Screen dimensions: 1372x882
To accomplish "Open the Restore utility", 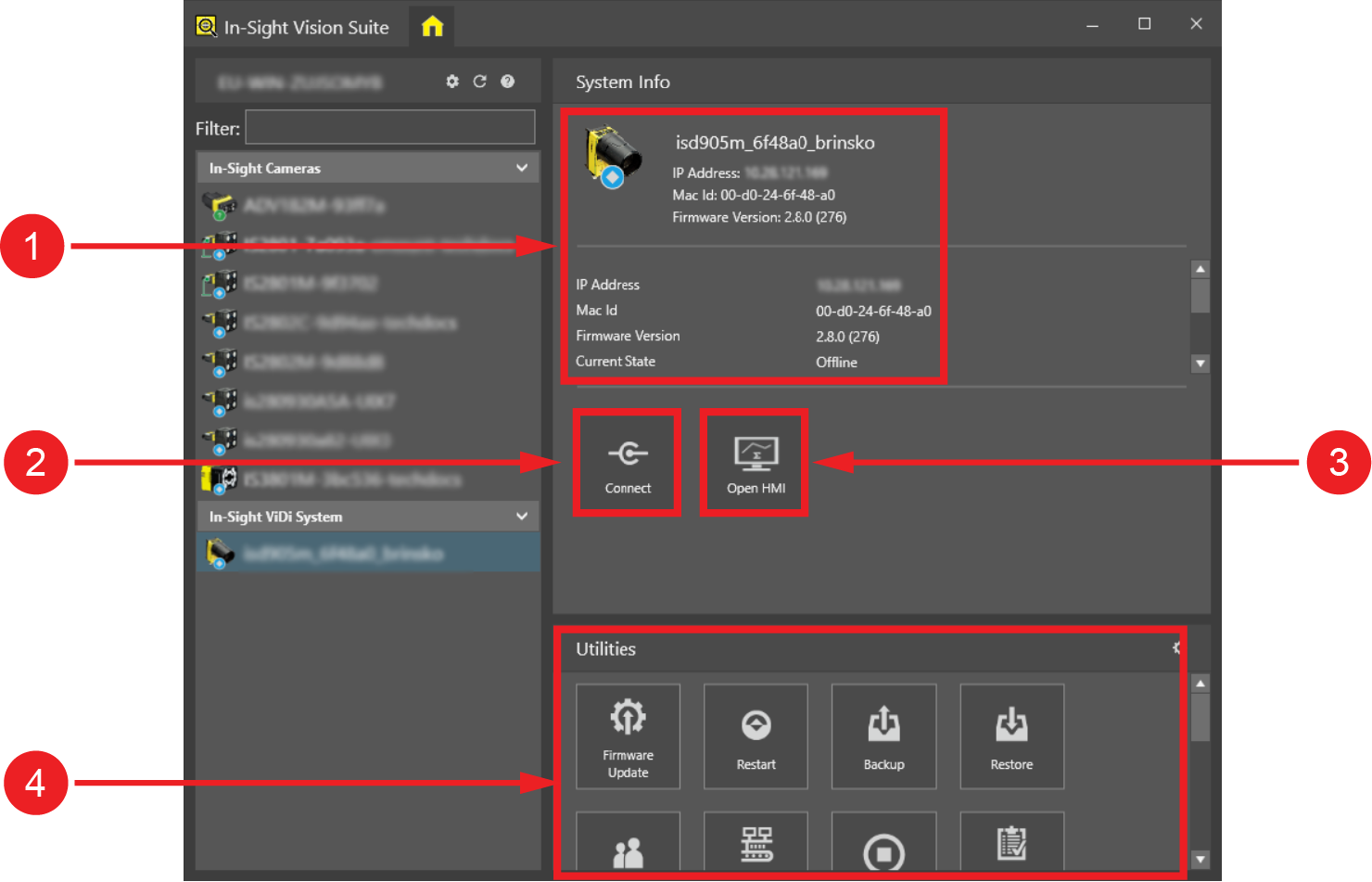I will point(1011,736).
